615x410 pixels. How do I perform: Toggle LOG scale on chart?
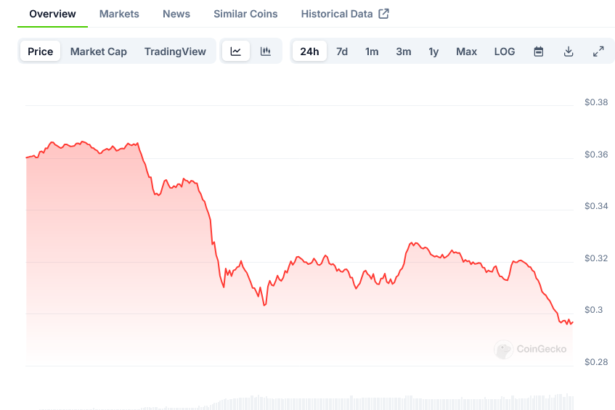coord(505,52)
